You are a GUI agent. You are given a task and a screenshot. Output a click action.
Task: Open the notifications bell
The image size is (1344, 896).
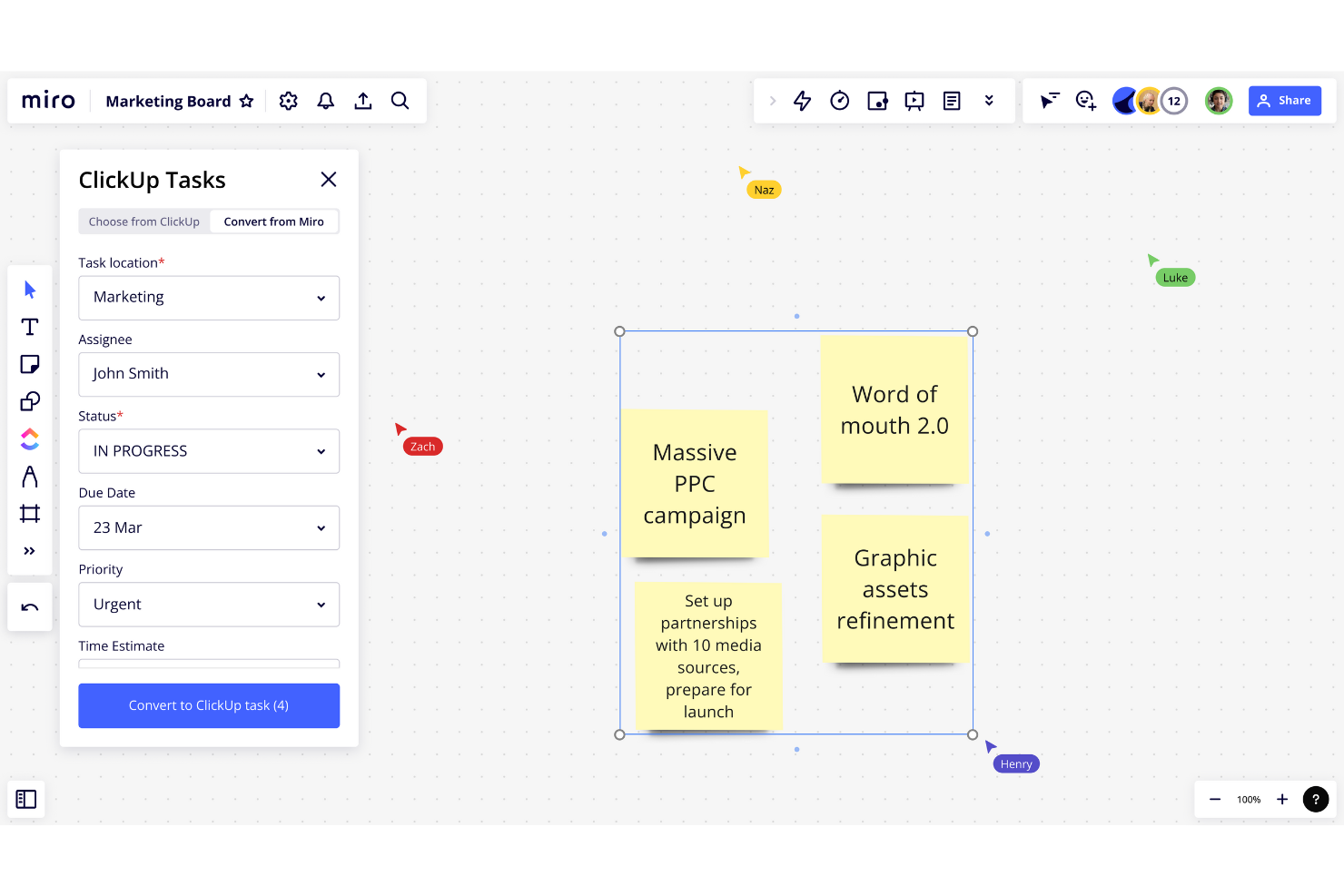326,101
